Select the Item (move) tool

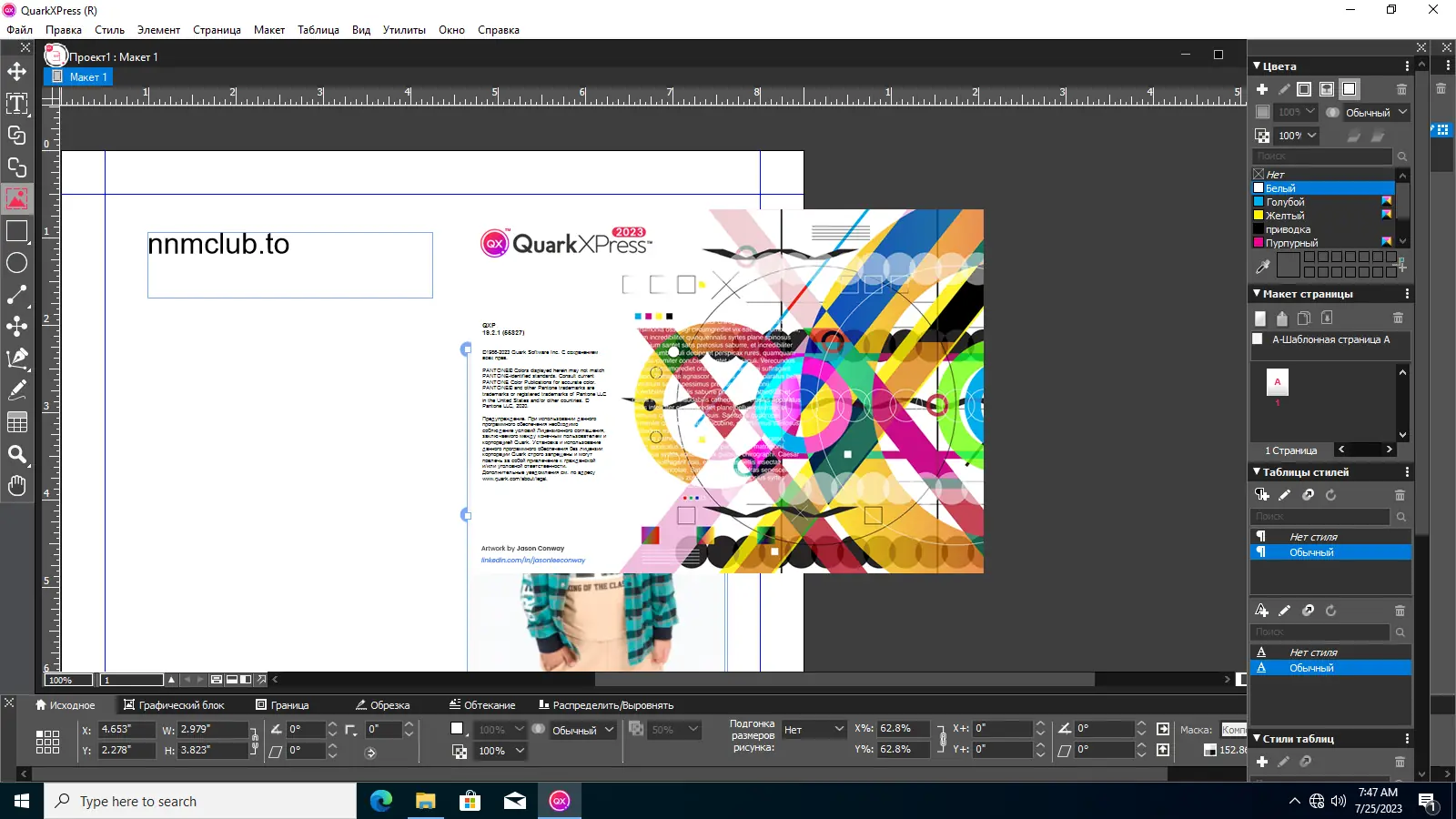[16, 72]
